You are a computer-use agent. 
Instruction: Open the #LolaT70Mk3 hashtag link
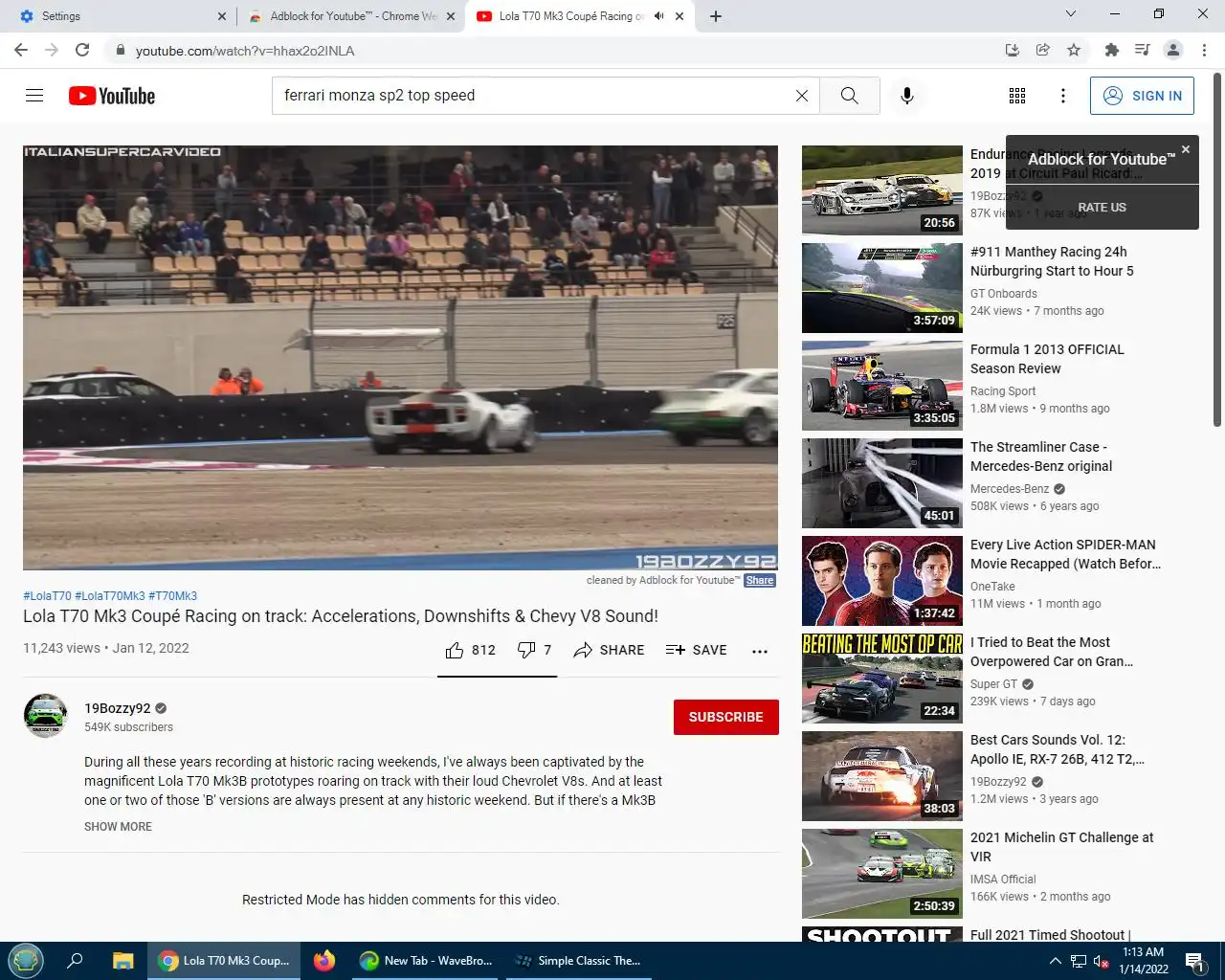[x=110, y=596]
